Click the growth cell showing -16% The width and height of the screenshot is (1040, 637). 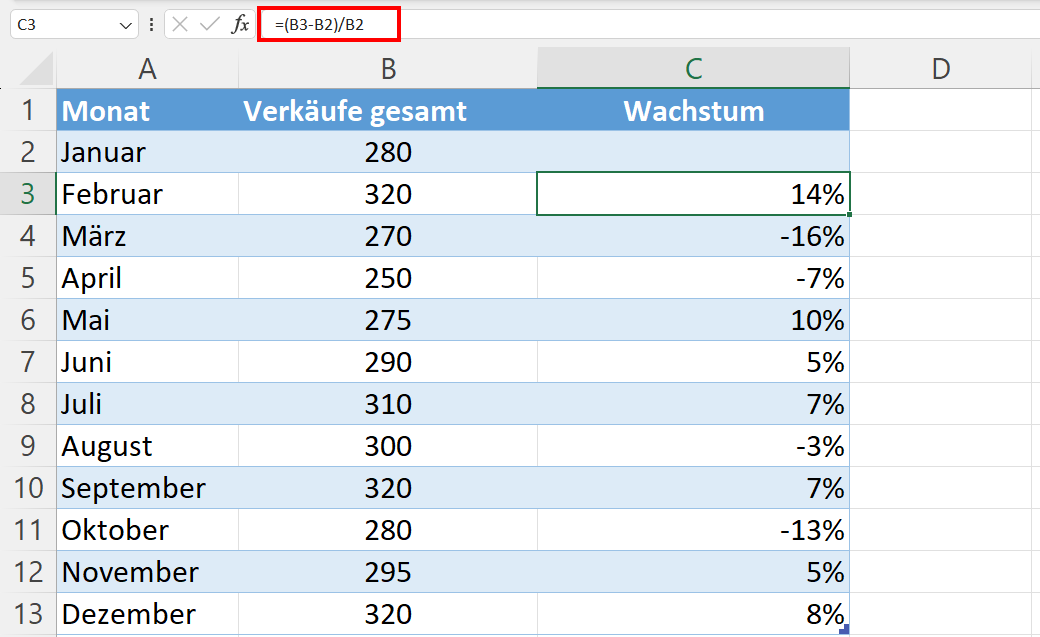click(x=693, y=236)
